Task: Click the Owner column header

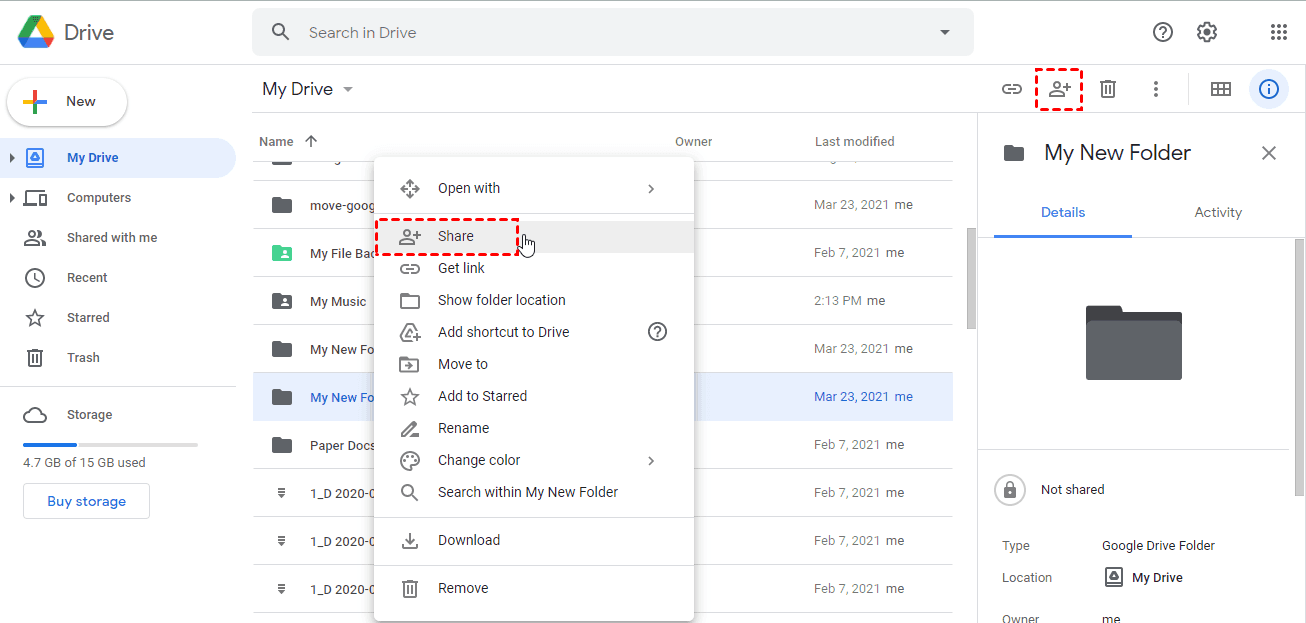Action: click(x=694, y=142)
